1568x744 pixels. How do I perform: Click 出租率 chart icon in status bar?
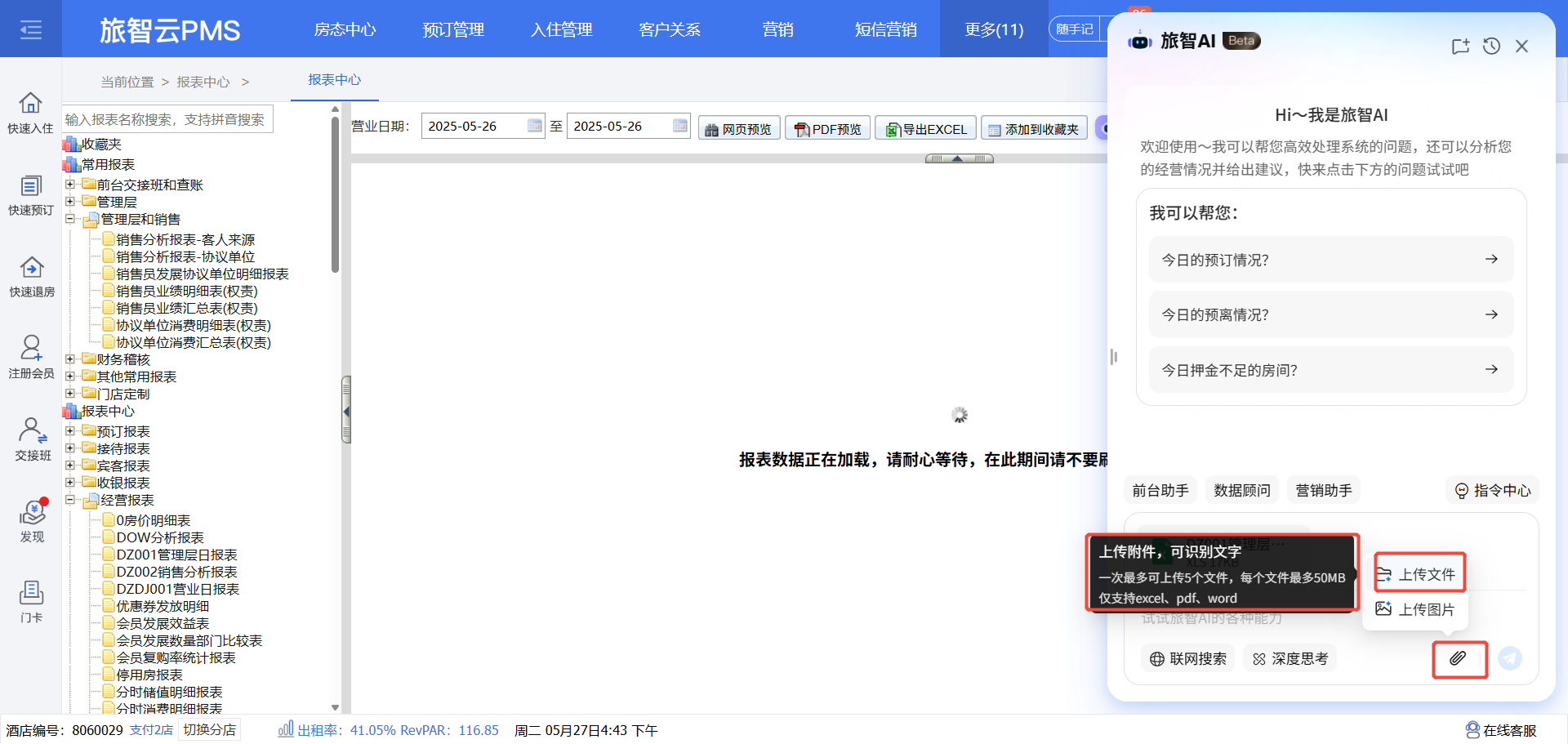(x=285, y=729)
